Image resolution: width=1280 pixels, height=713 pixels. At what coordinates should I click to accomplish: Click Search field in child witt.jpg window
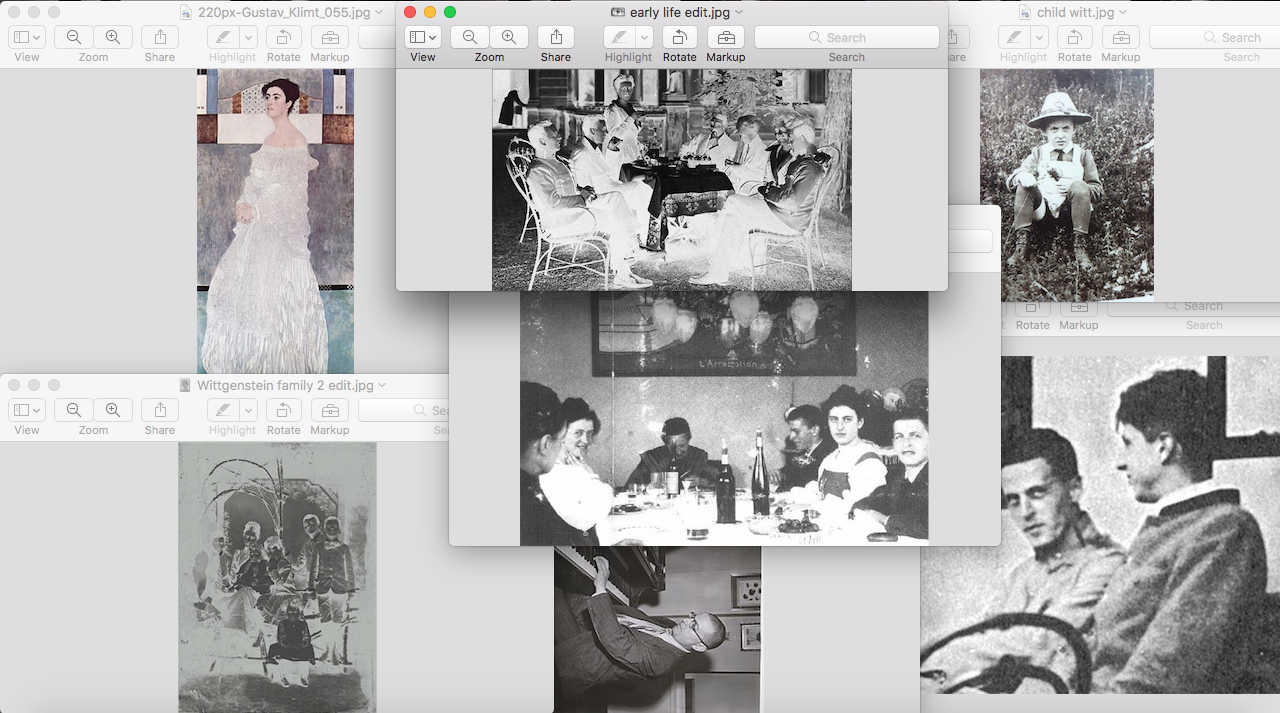pos(1214,37)
